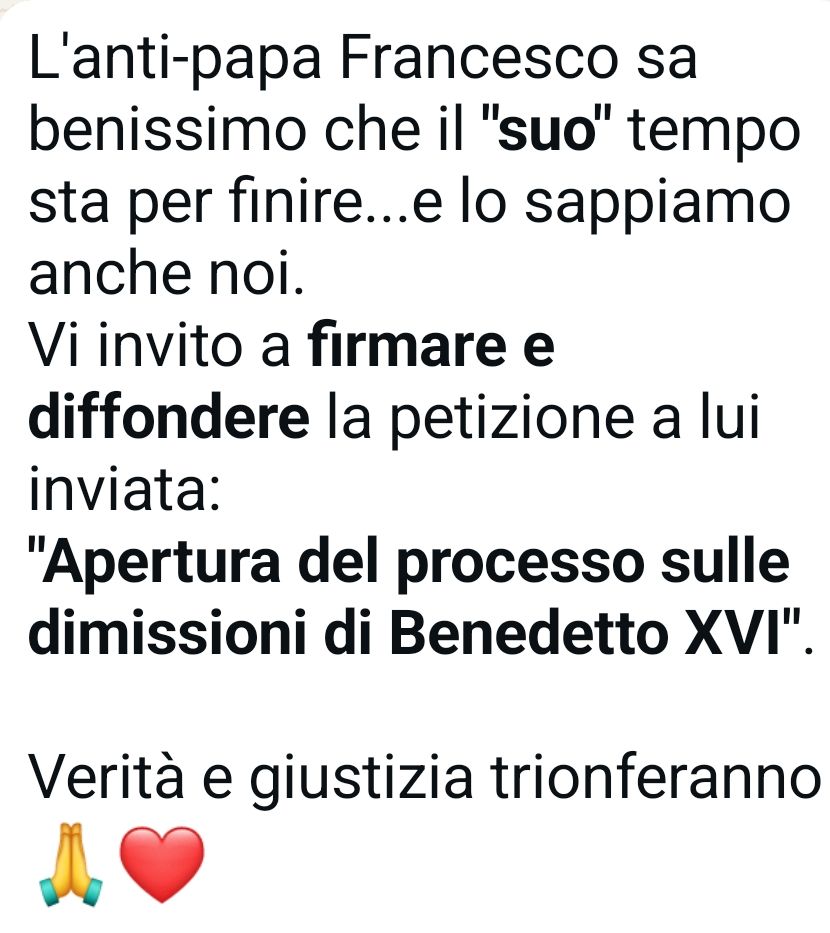Click the word "giustizia"
The image size is (830, 933).
point(361,779)
